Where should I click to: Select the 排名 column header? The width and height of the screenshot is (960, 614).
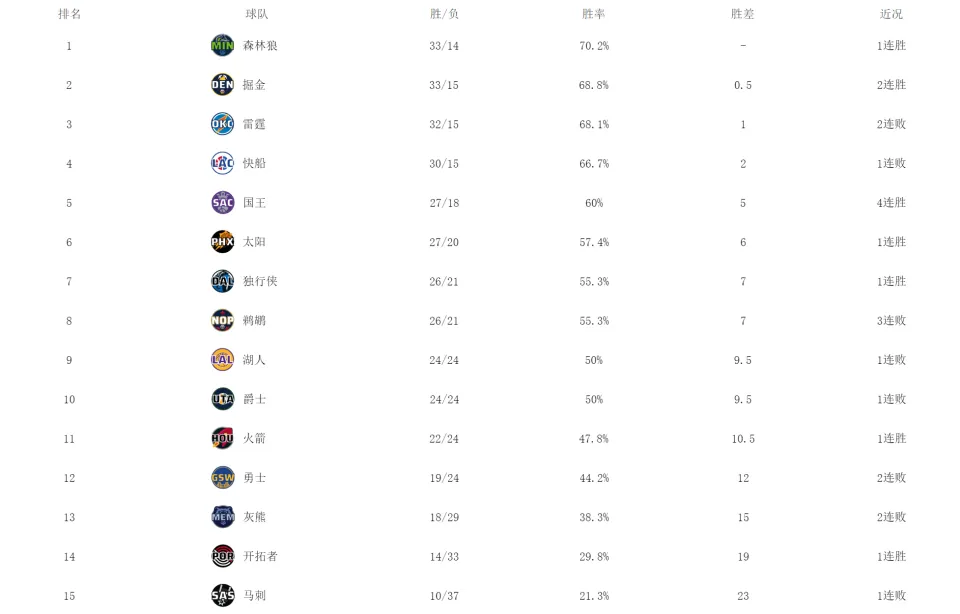click(x=69, y=14)
